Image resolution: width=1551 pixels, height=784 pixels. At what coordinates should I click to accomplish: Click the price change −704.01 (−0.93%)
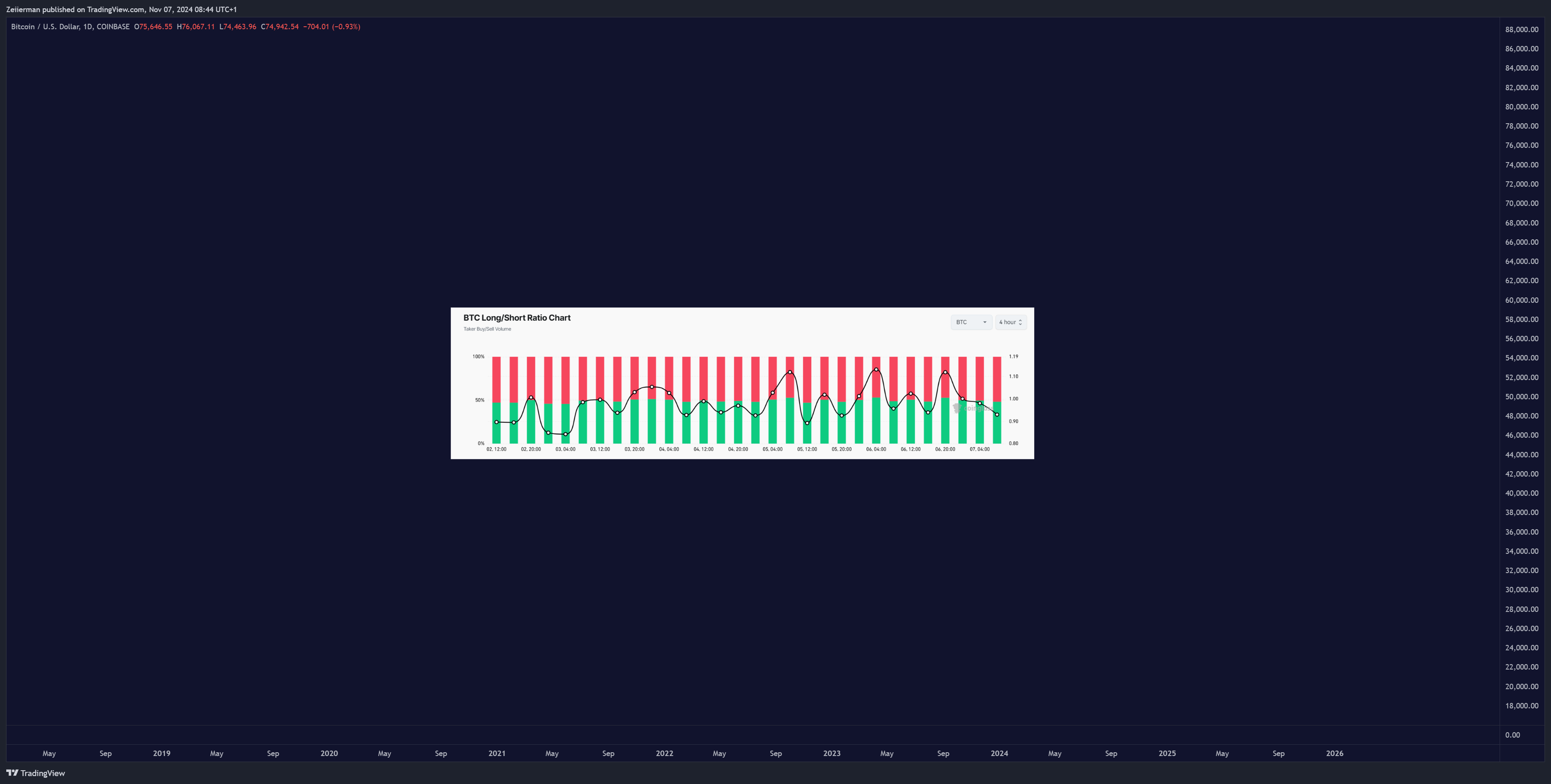coord(332,26)
